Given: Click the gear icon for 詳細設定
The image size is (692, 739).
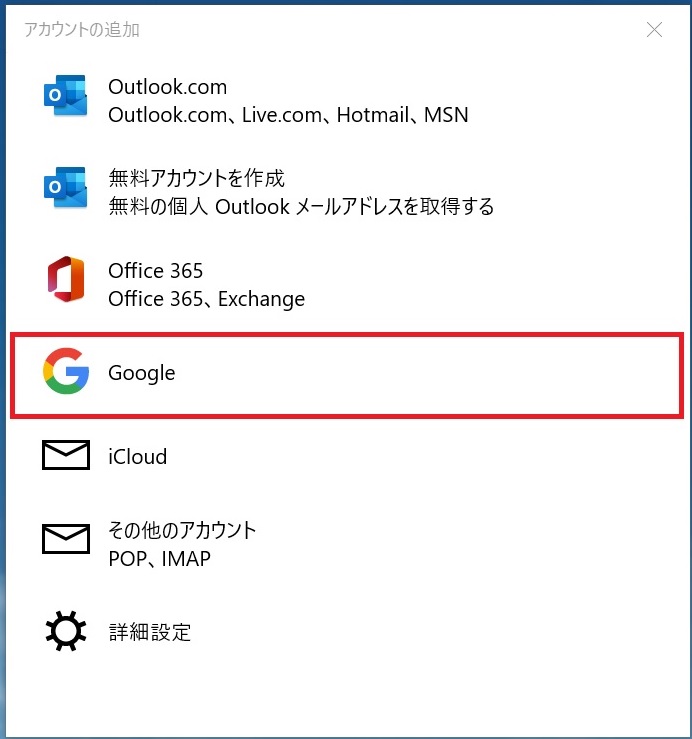Looking at the screenshot, I should pos(64,631).
